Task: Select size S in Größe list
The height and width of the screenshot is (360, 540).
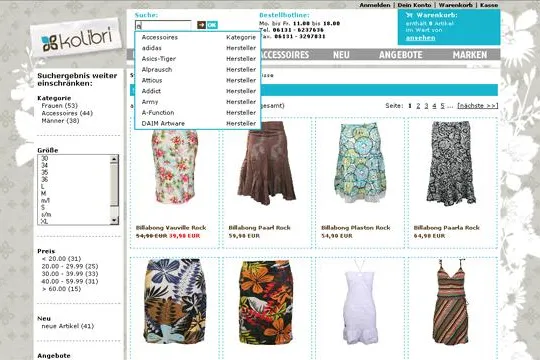Action: [x=43, y=207]
